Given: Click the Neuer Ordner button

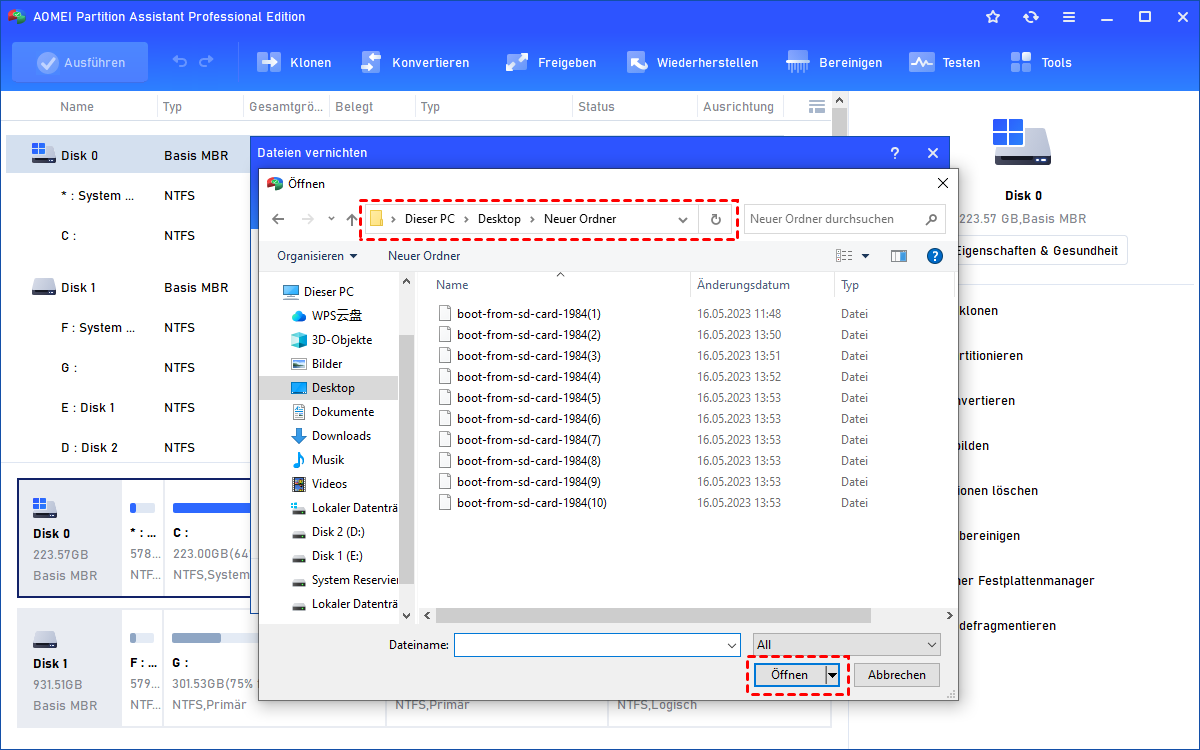Looking at the screenshot, I should click(x=424, y=256).
